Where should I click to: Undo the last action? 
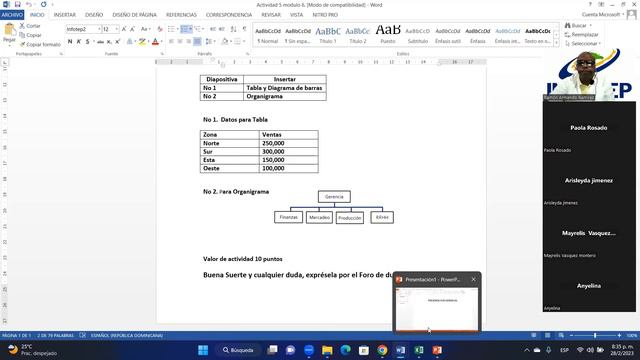29,4
